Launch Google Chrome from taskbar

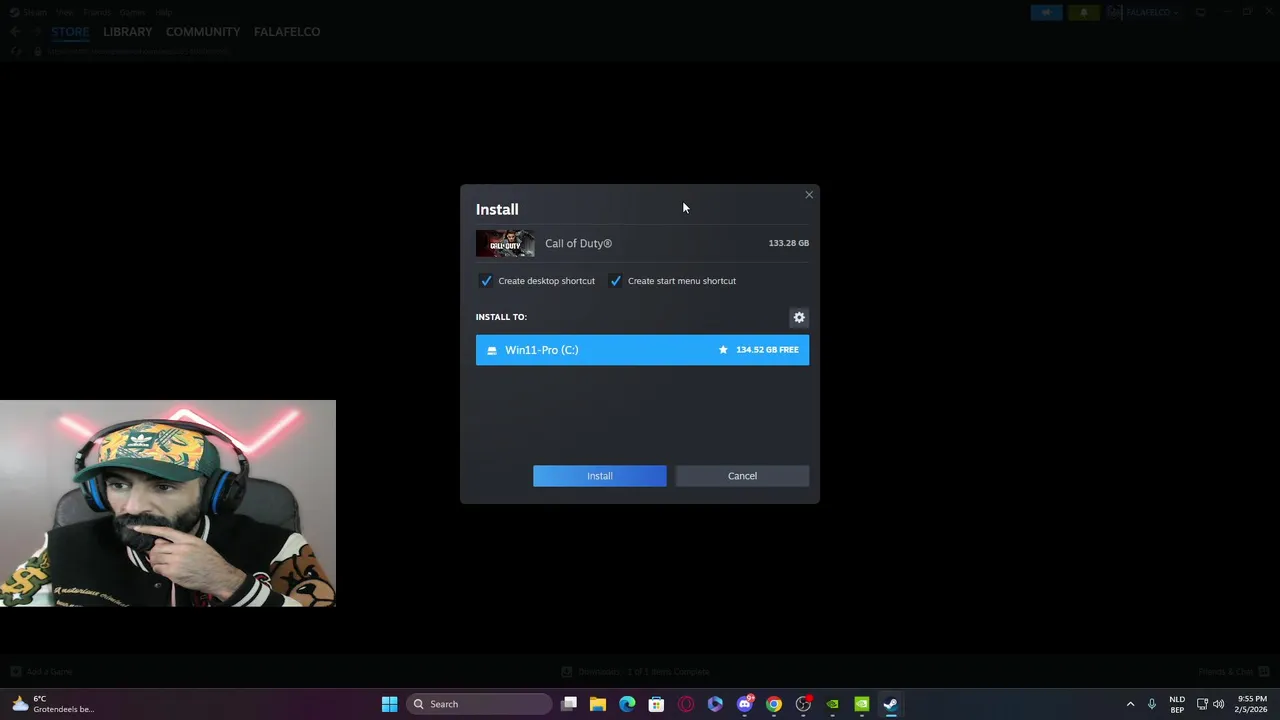point(774,704)
